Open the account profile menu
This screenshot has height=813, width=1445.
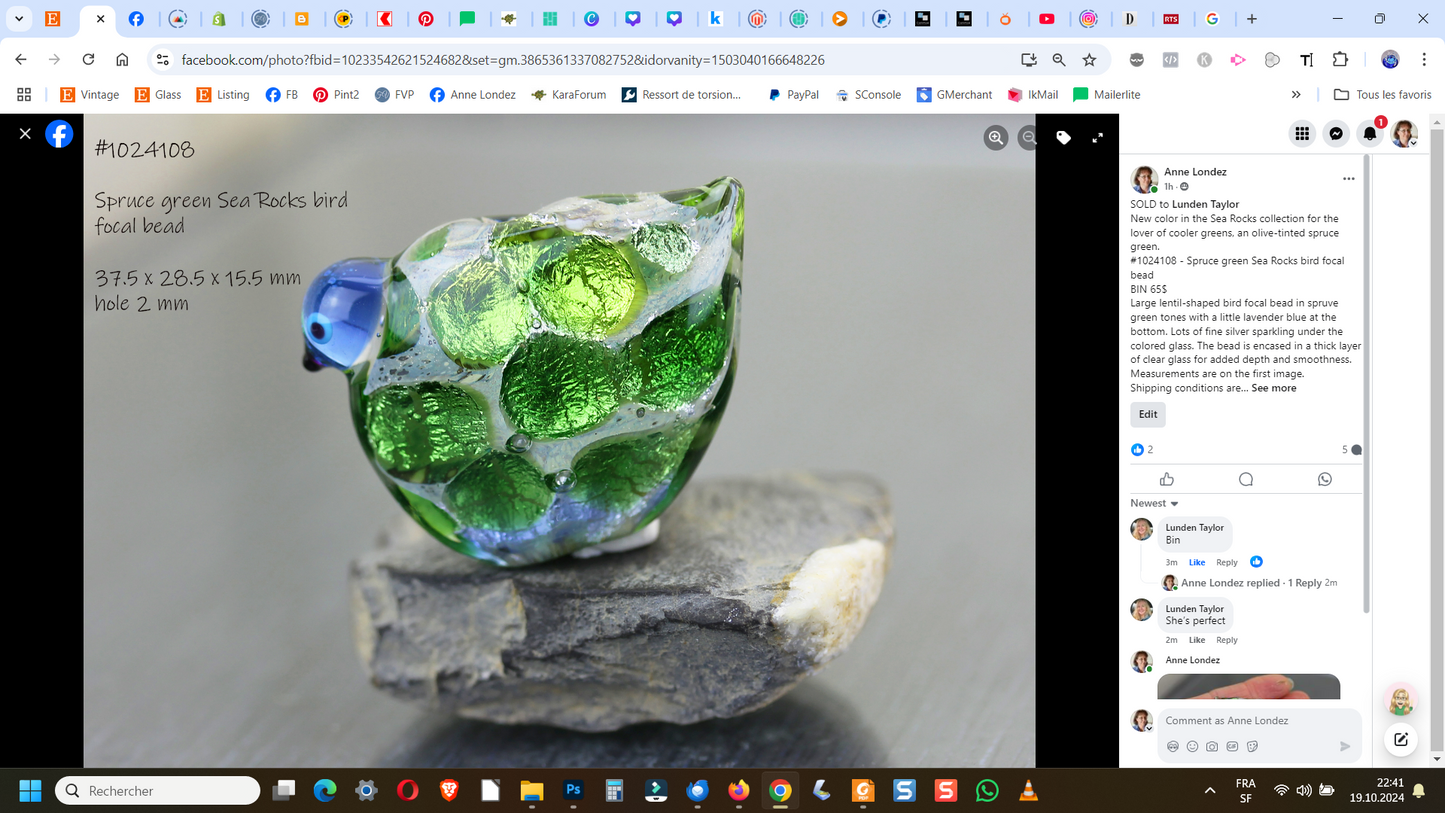(x=1404, y=133)
